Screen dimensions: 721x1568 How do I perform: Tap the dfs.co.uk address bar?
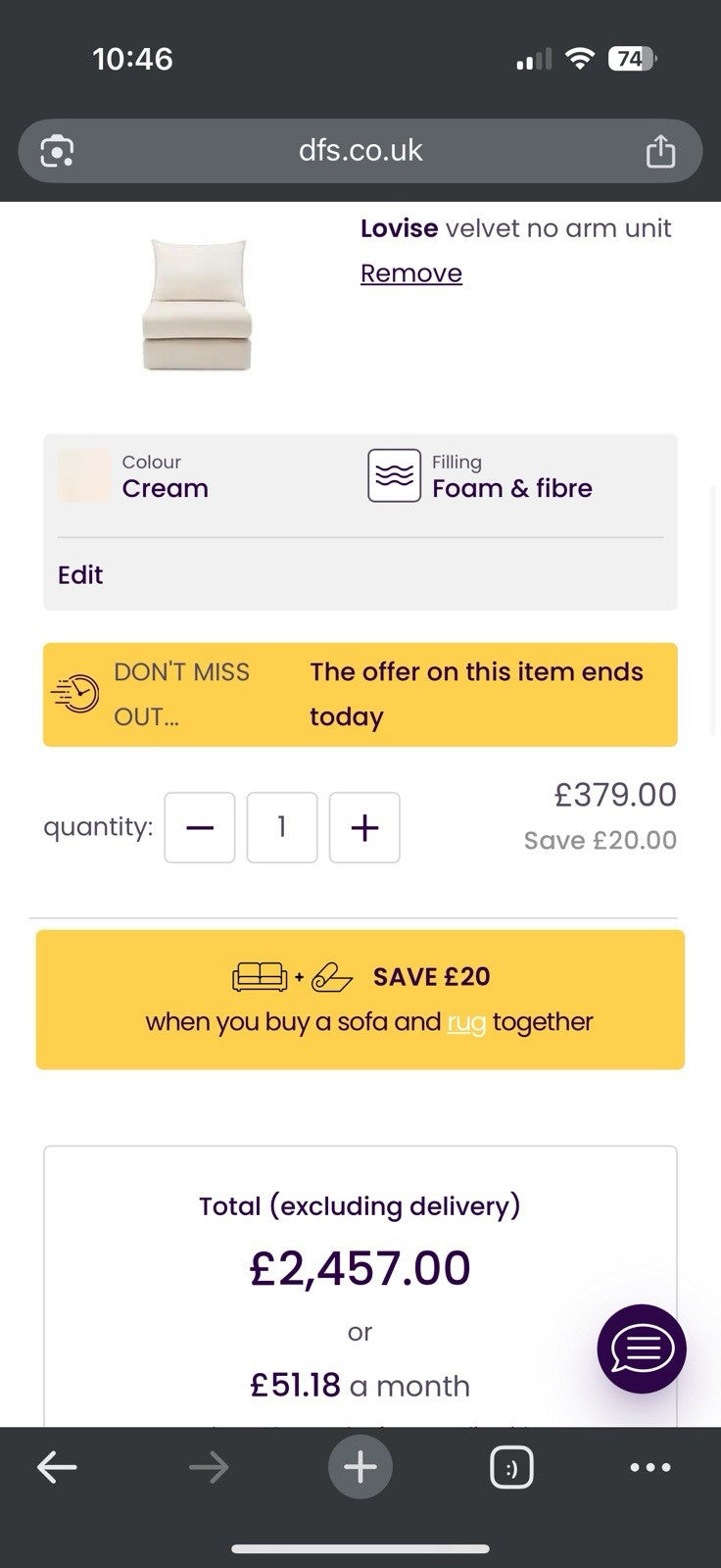[360, 151]
